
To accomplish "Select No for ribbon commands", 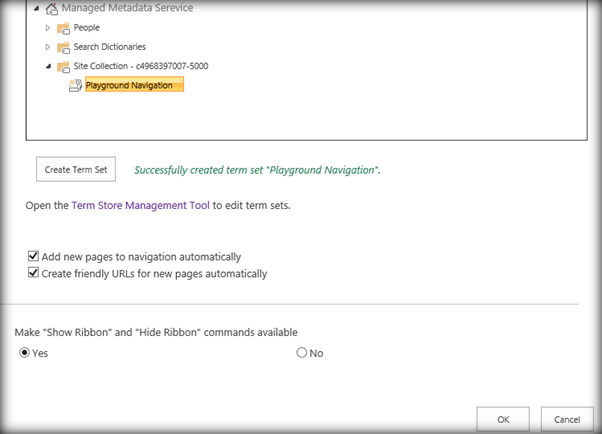I will coord(302,353).
